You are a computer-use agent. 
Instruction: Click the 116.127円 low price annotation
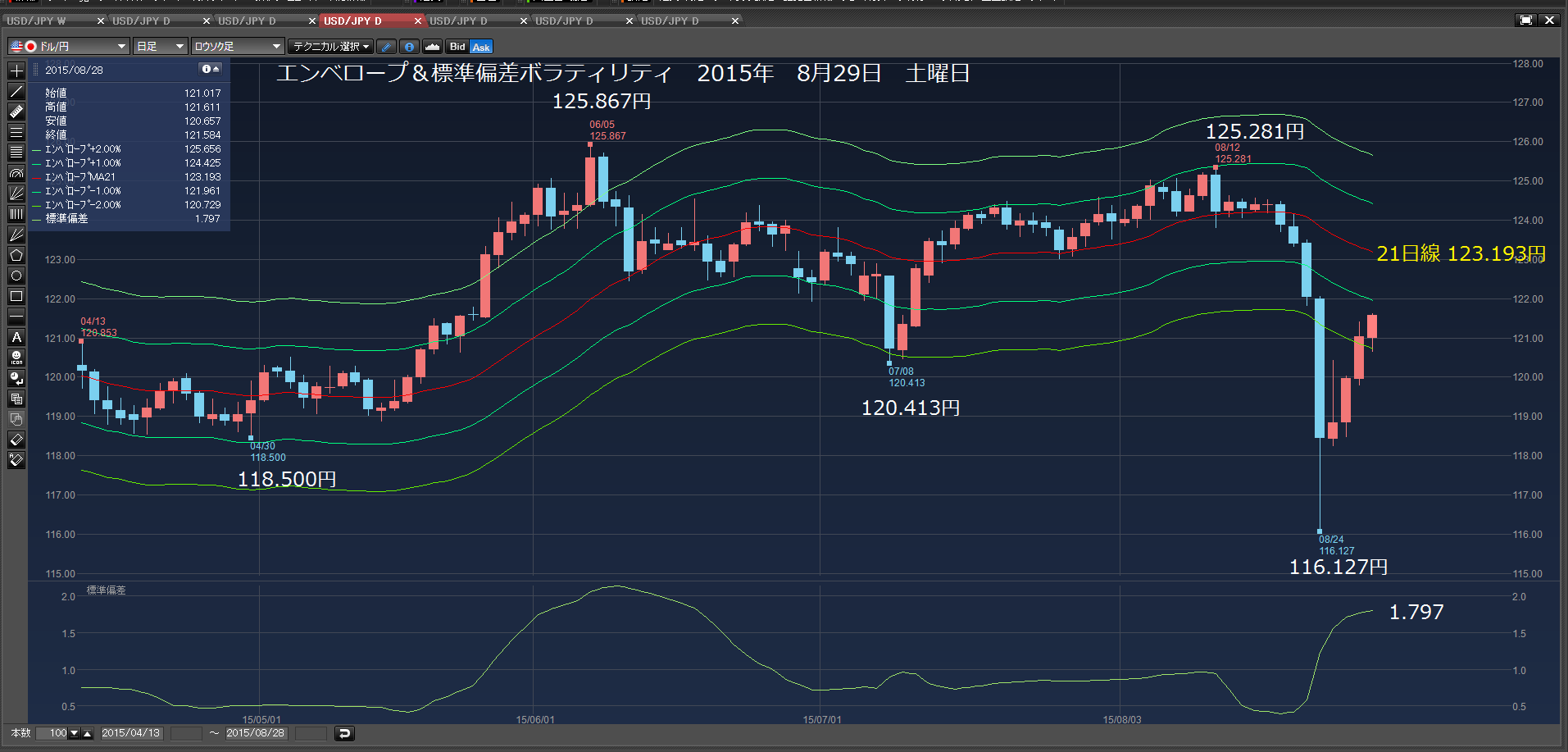1338,567
